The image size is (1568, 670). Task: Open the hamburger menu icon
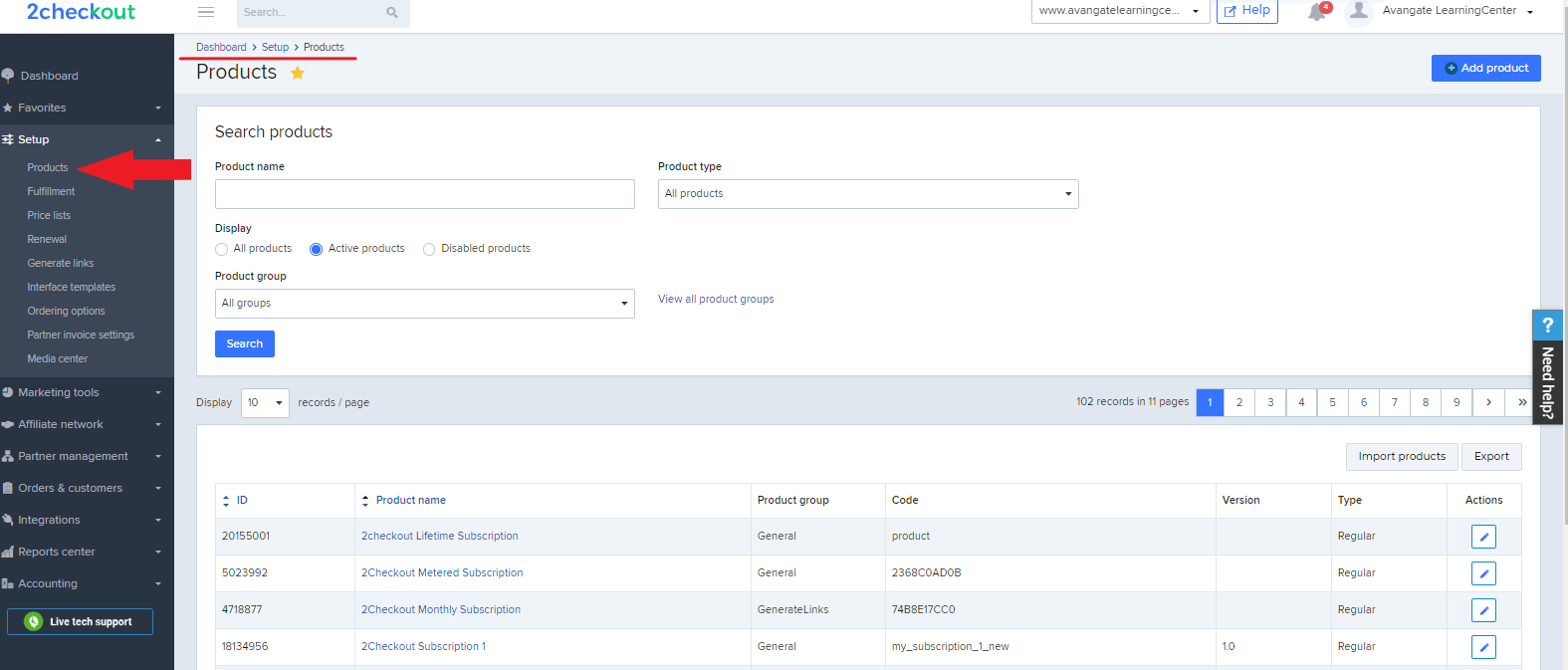click(206, 12)
